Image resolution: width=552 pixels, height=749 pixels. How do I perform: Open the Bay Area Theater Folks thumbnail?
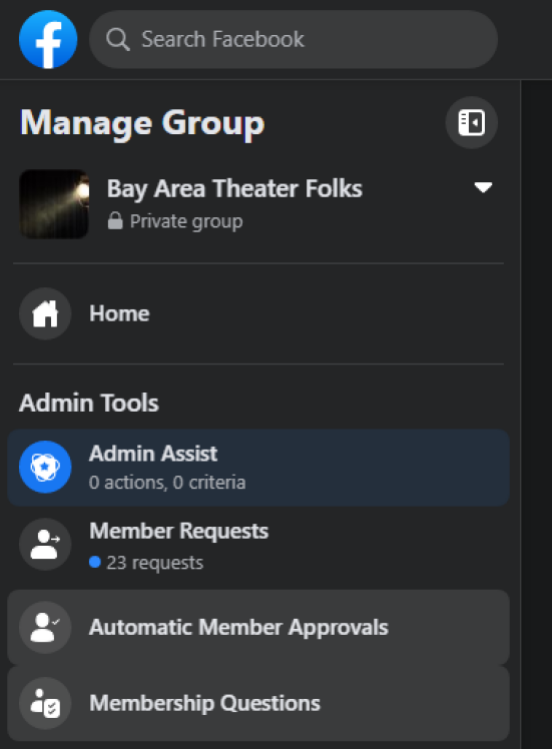pyautogui.click(x=54, y=204)
